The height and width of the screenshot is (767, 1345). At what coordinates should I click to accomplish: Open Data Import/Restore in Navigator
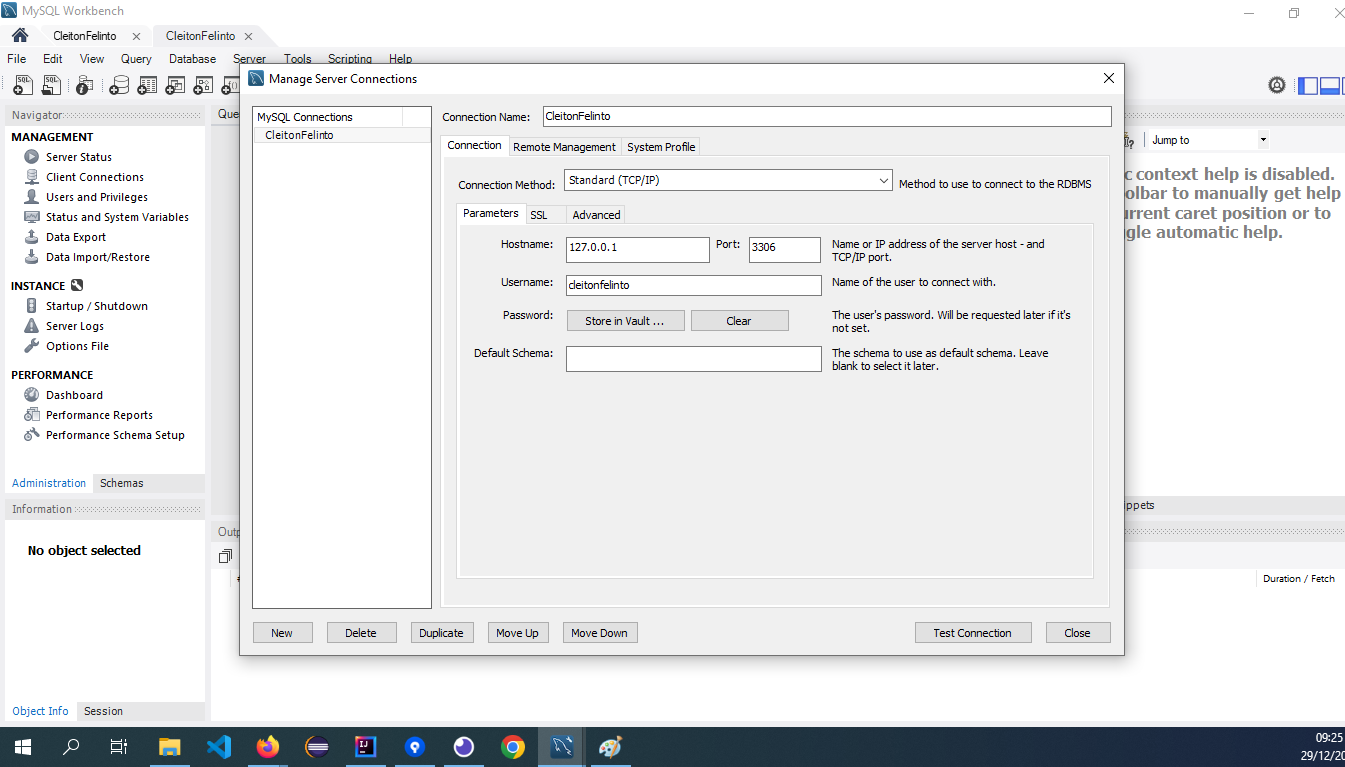[98, 257]
